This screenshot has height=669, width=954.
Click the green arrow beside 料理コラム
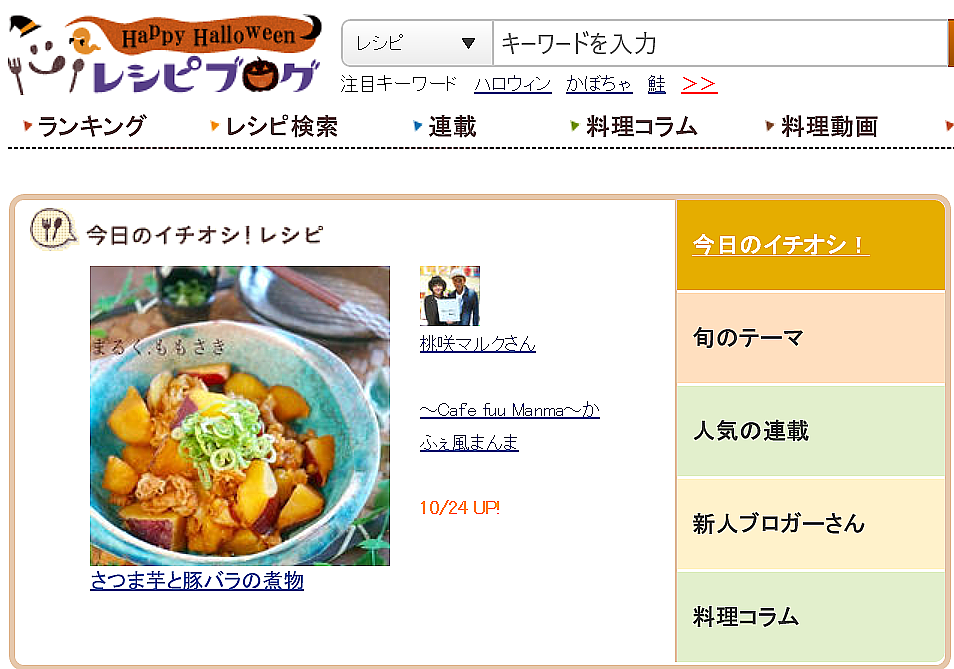(574, 126)
